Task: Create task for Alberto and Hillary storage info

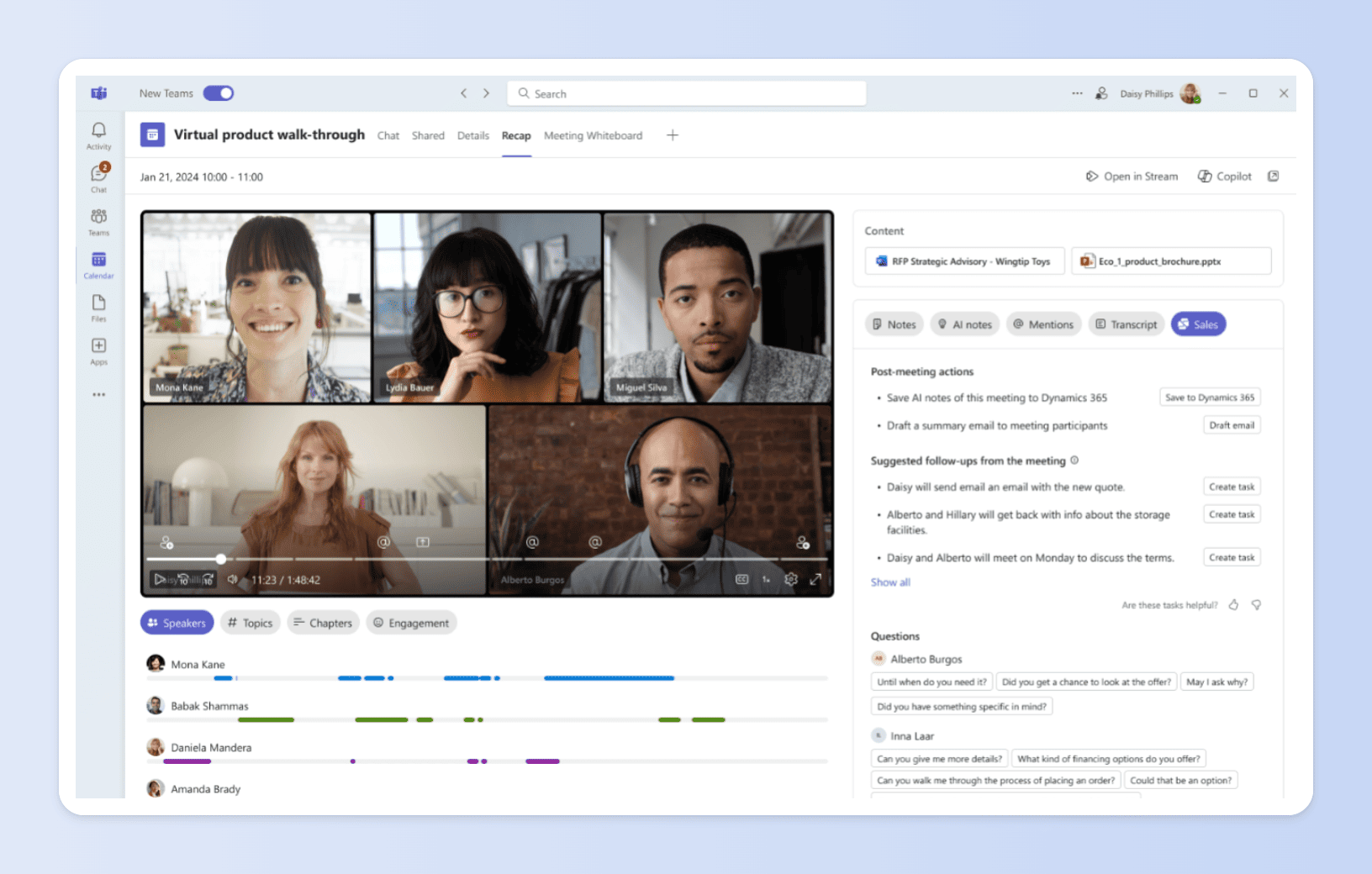Action: (x=1232, y=514)
